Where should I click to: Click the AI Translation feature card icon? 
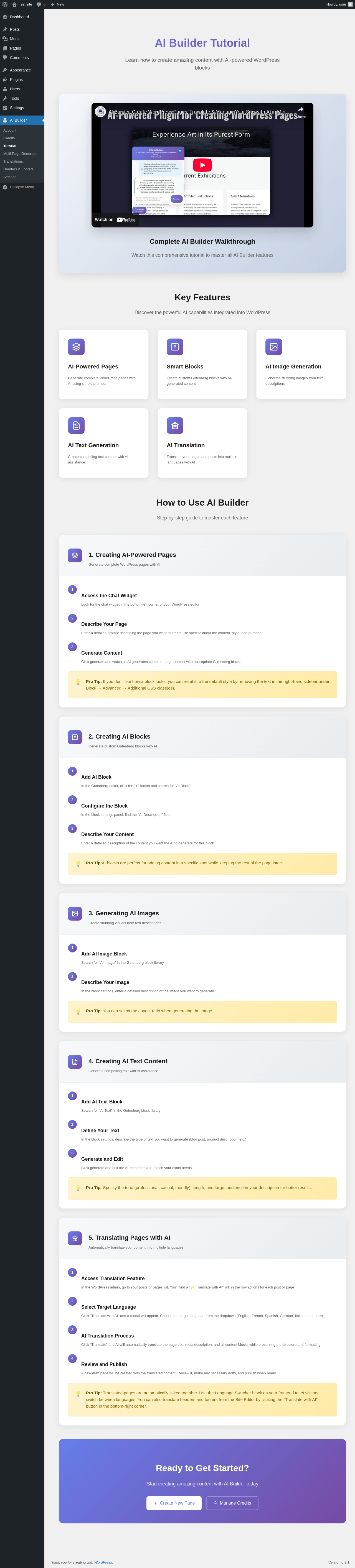tap(175, 426)
